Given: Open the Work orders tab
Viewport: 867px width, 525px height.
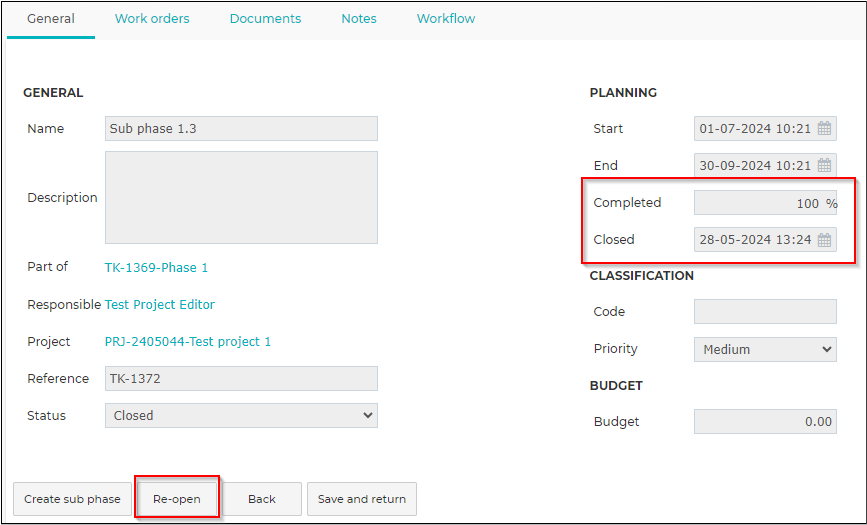Looking at the screenshot, I should point(152,19).
